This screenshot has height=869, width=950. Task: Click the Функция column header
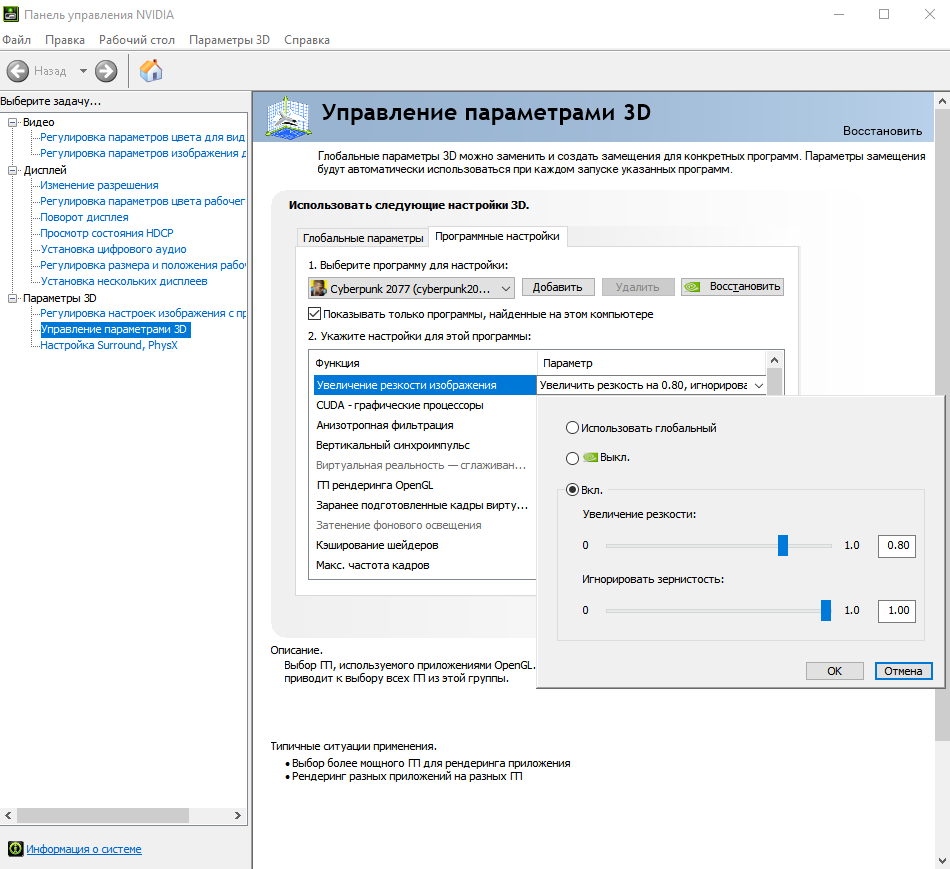point(423,363)
